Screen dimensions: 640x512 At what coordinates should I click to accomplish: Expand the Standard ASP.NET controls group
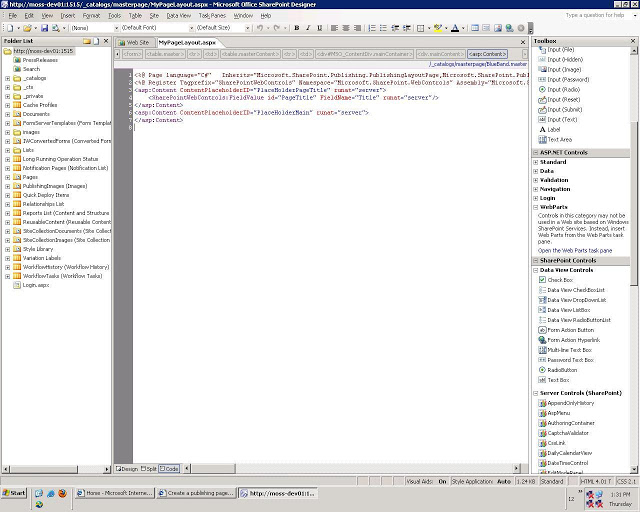[536, 162]
